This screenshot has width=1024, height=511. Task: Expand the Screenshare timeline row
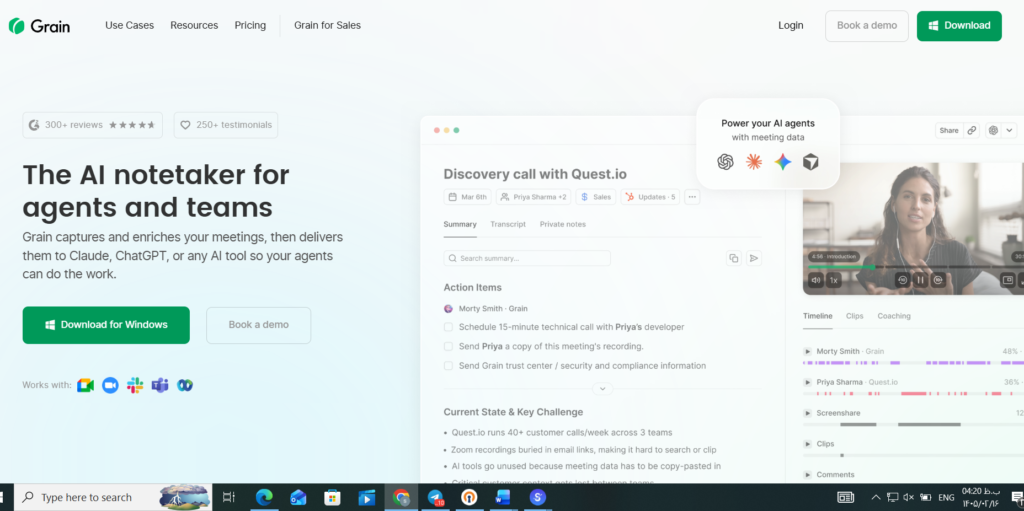[807, 413]
